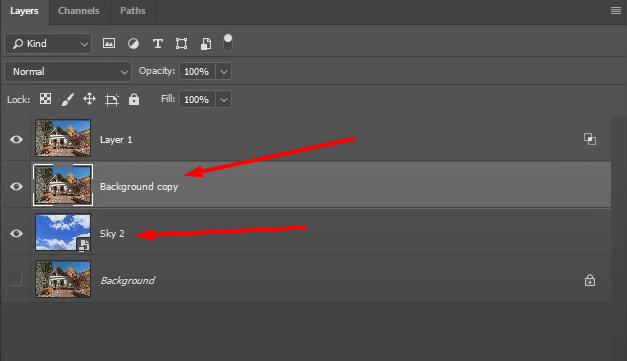627x361 pixels.
Task: Expand the Opacity slider dropdown arrow
Action: pyautogui.click(x=224, y=72)
